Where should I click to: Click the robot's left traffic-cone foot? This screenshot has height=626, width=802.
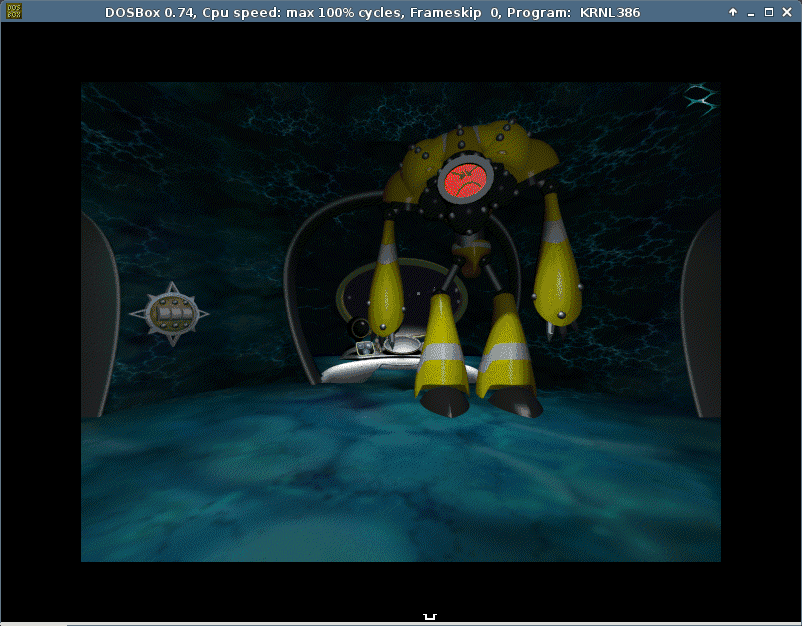[443, 354]
